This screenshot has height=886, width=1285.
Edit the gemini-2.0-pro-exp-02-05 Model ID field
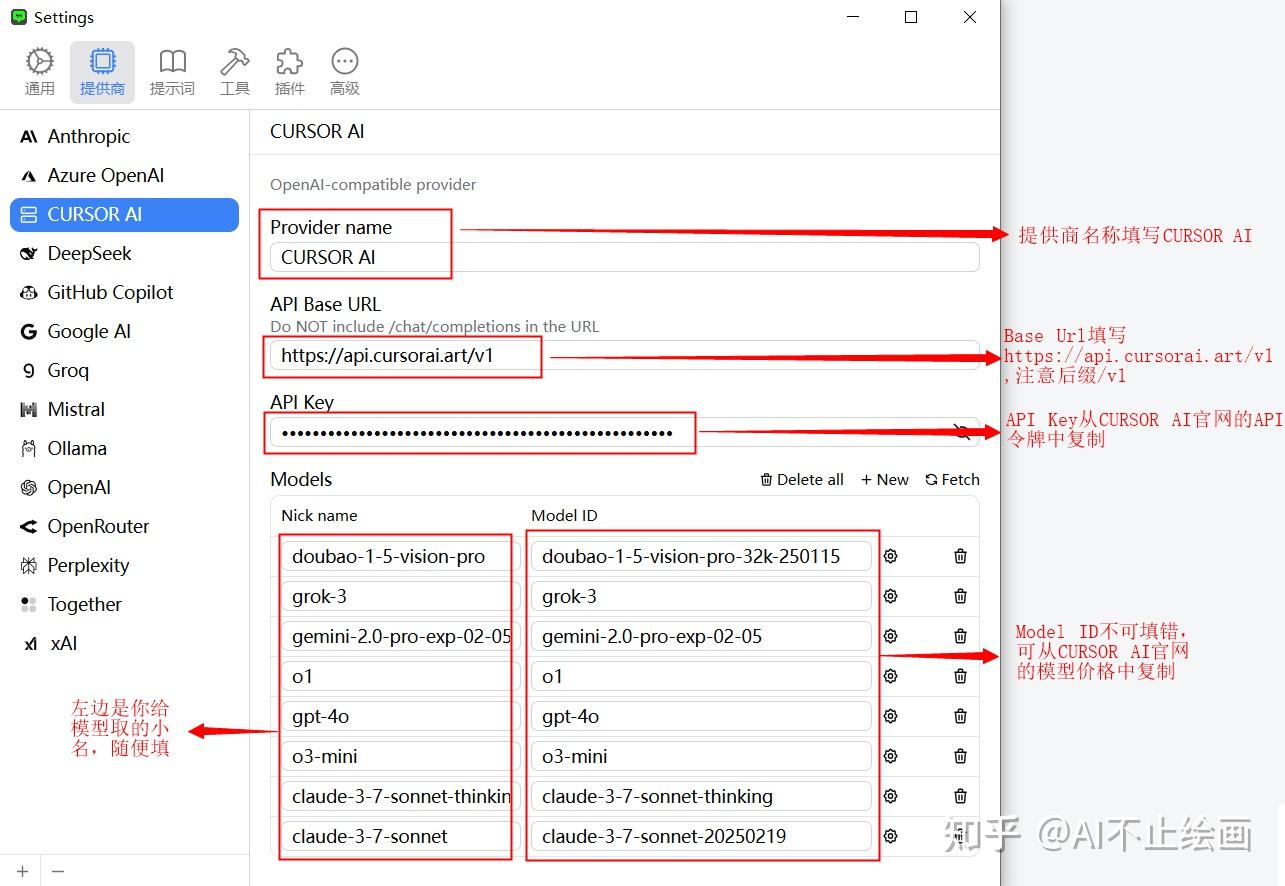coord(701,636)
